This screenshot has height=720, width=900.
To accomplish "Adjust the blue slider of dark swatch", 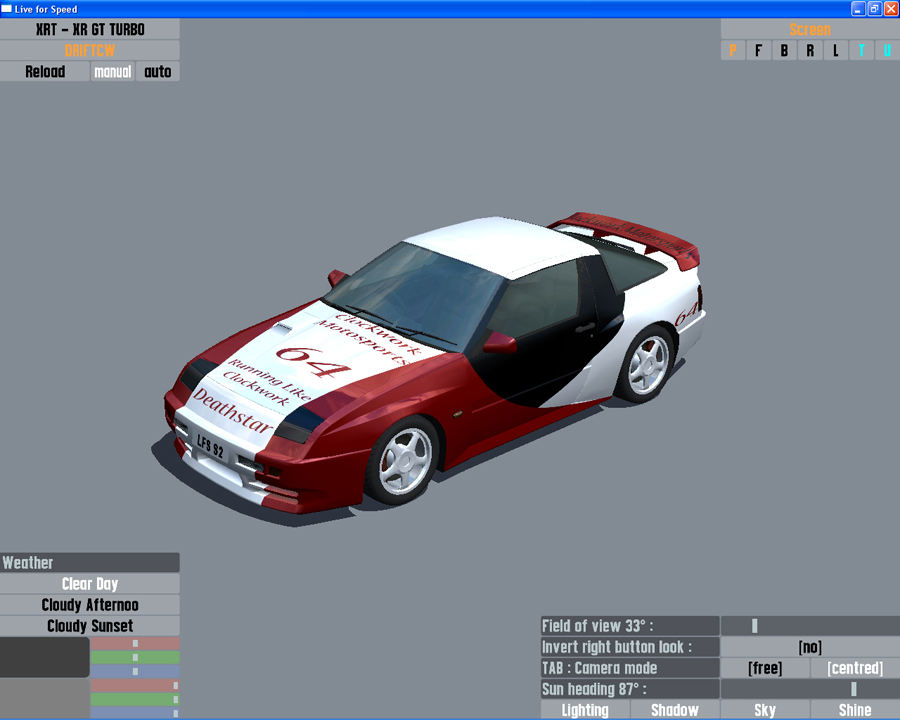I will (x=135, y=671).
